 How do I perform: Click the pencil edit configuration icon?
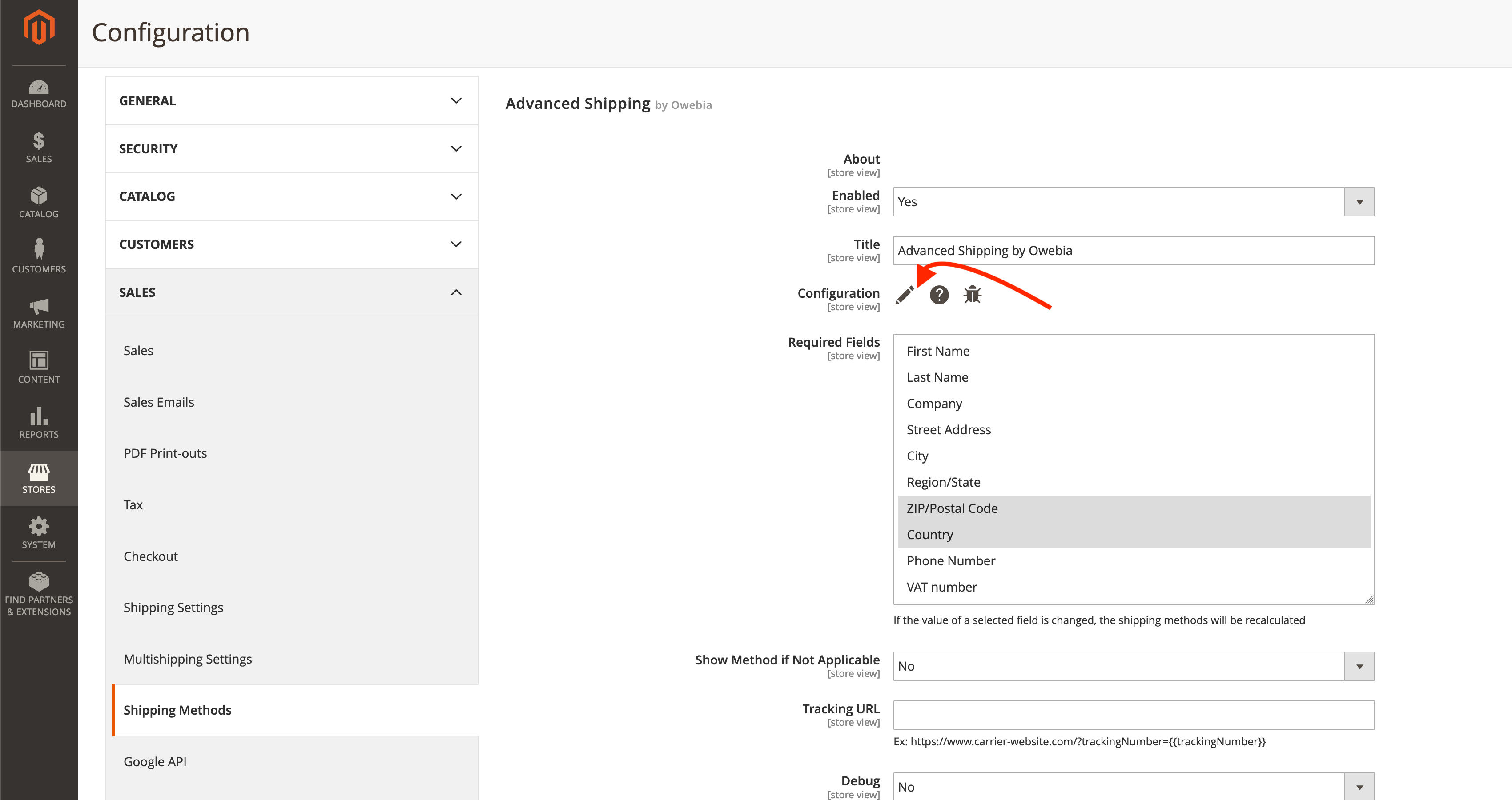tap(905, 294)
